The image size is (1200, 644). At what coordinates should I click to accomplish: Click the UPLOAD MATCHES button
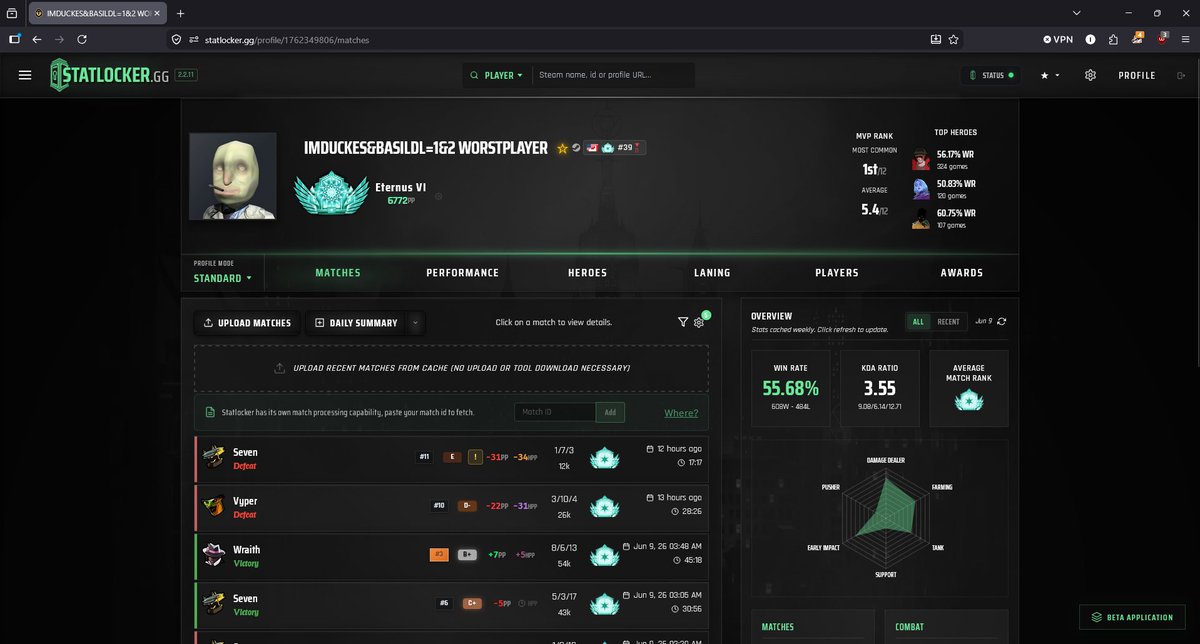[247, 323]
